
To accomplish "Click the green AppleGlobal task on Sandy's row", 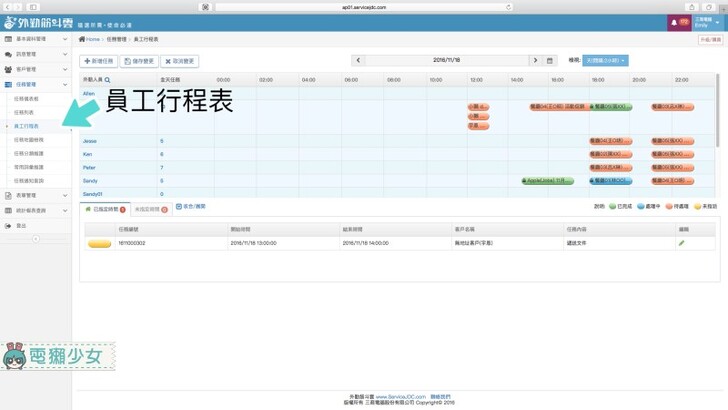I will 548,181.
